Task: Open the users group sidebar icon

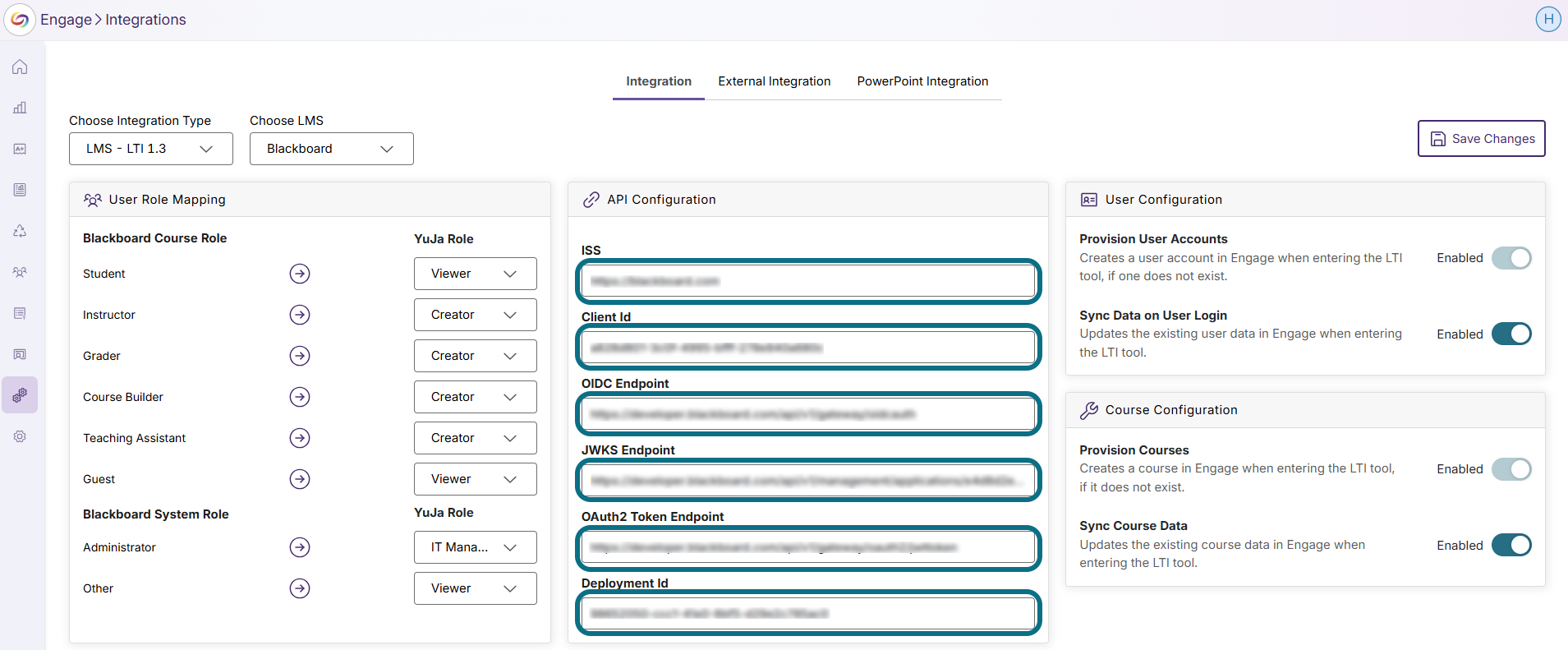Action: click(x=20, y=272)
